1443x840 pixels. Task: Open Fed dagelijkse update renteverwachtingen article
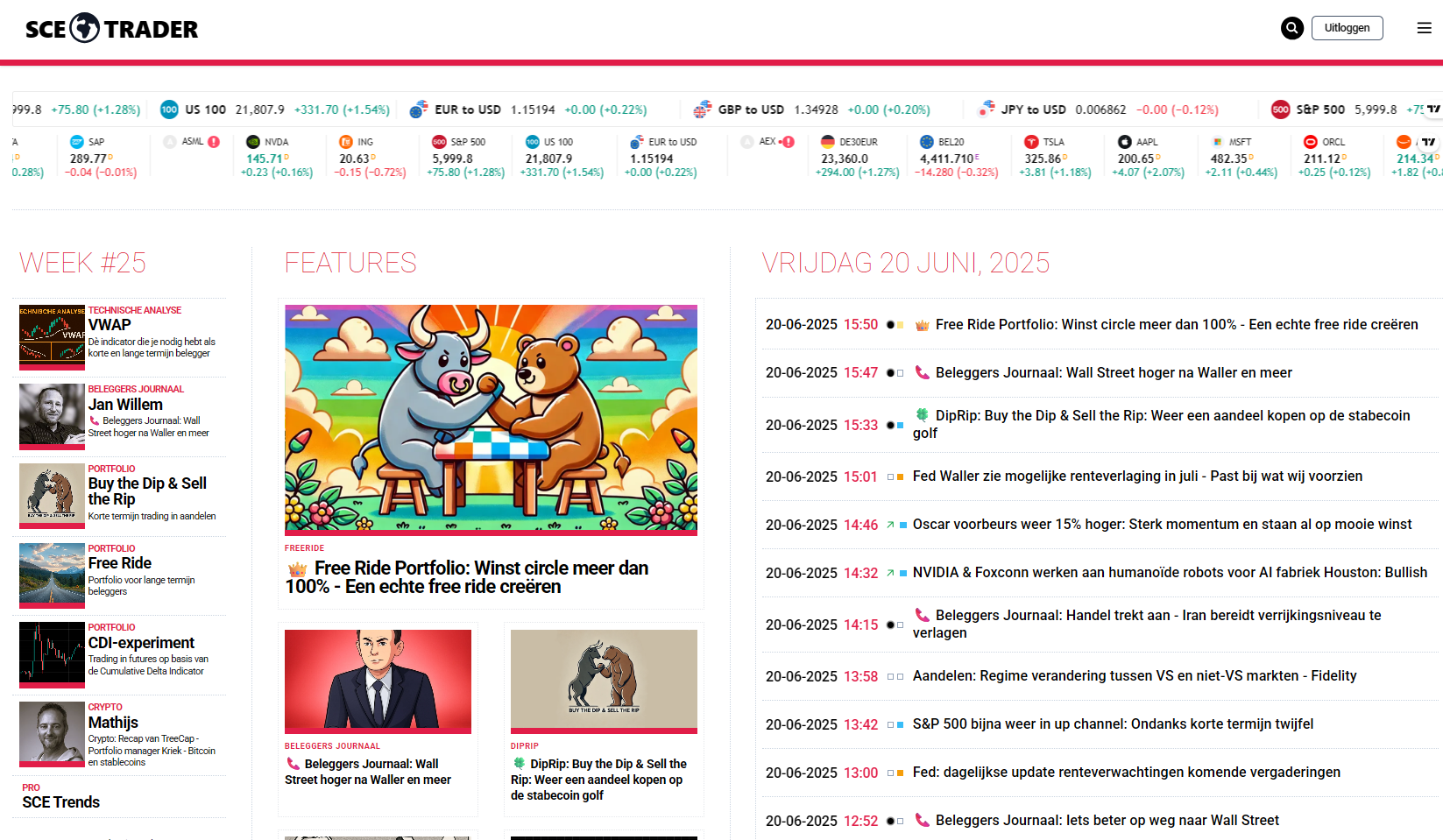pos(1127,772)
